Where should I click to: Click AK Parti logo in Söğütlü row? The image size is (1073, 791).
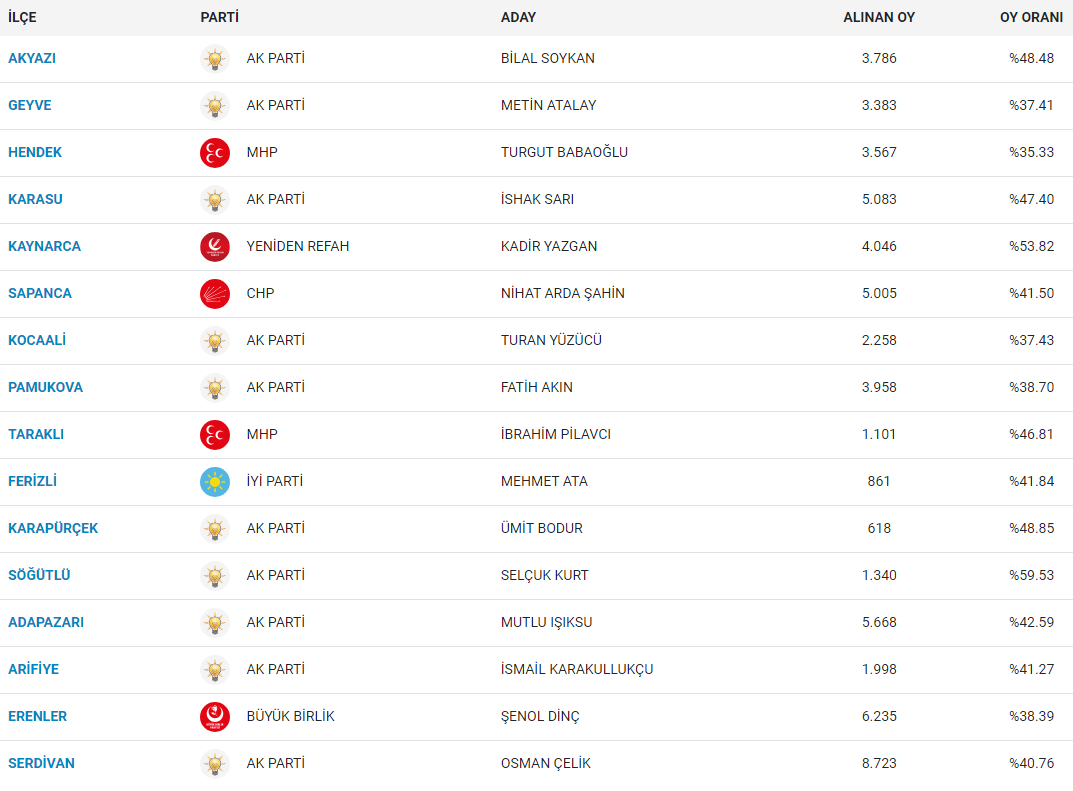pyautogui.click(x=215, y=575)
